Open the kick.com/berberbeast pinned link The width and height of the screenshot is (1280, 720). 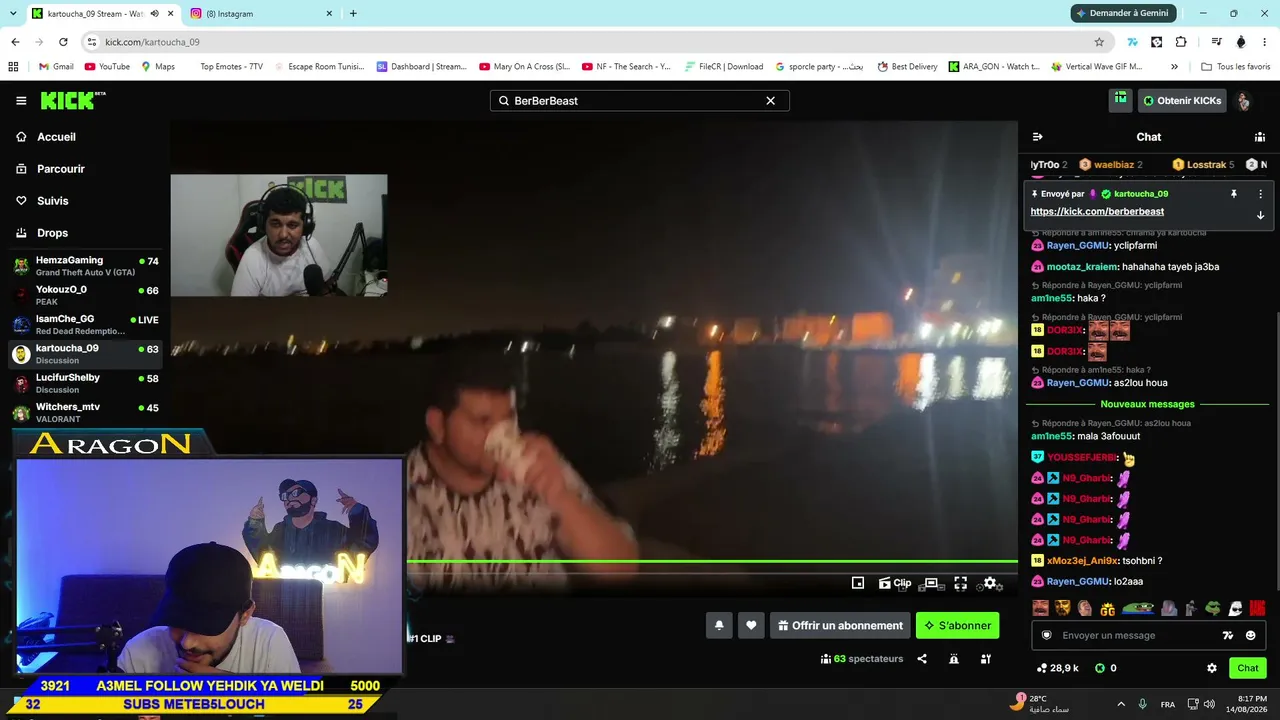point(1097,212)
